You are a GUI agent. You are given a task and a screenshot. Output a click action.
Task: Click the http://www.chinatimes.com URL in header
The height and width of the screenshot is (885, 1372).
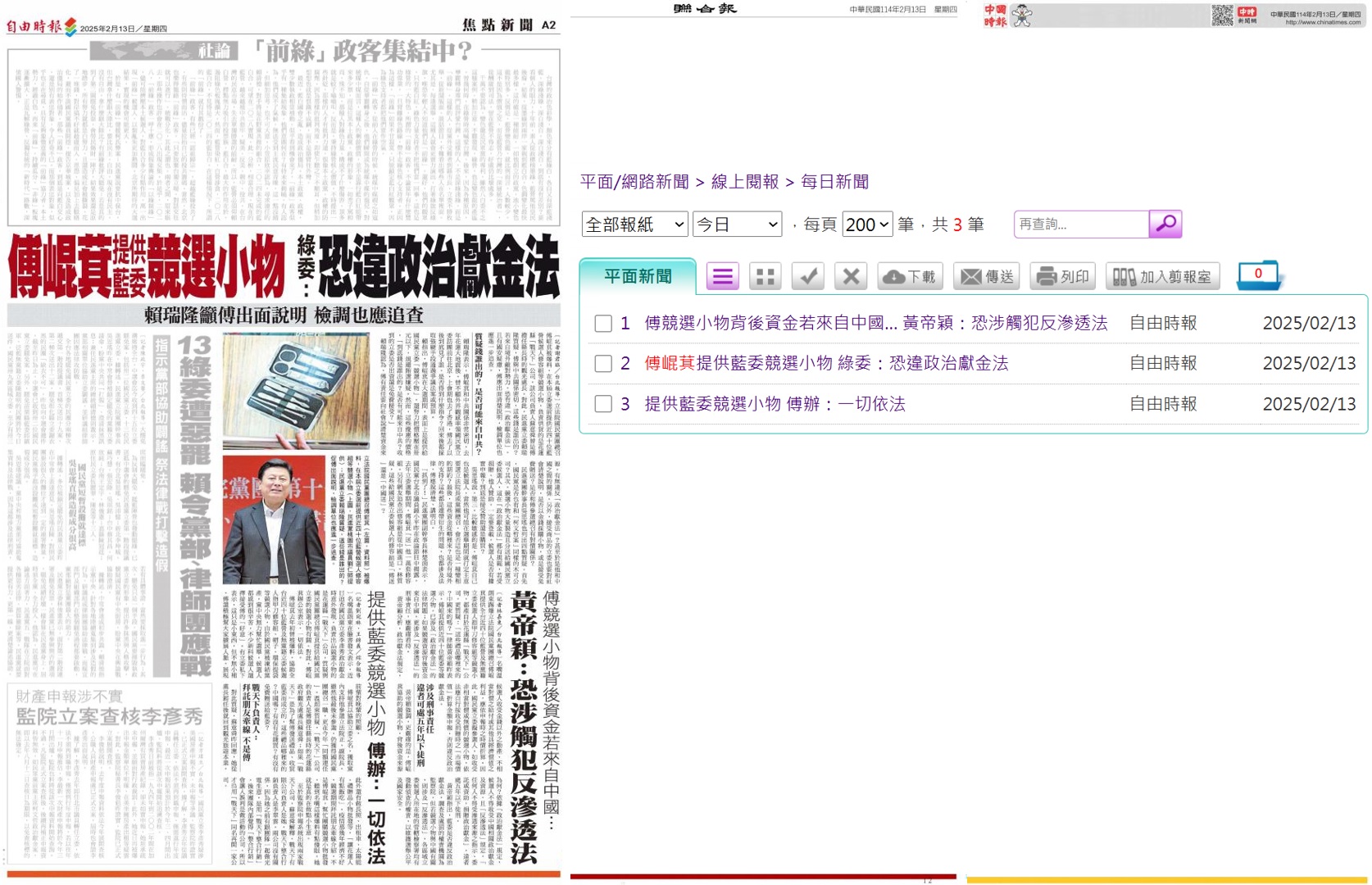pos(1323,22)
